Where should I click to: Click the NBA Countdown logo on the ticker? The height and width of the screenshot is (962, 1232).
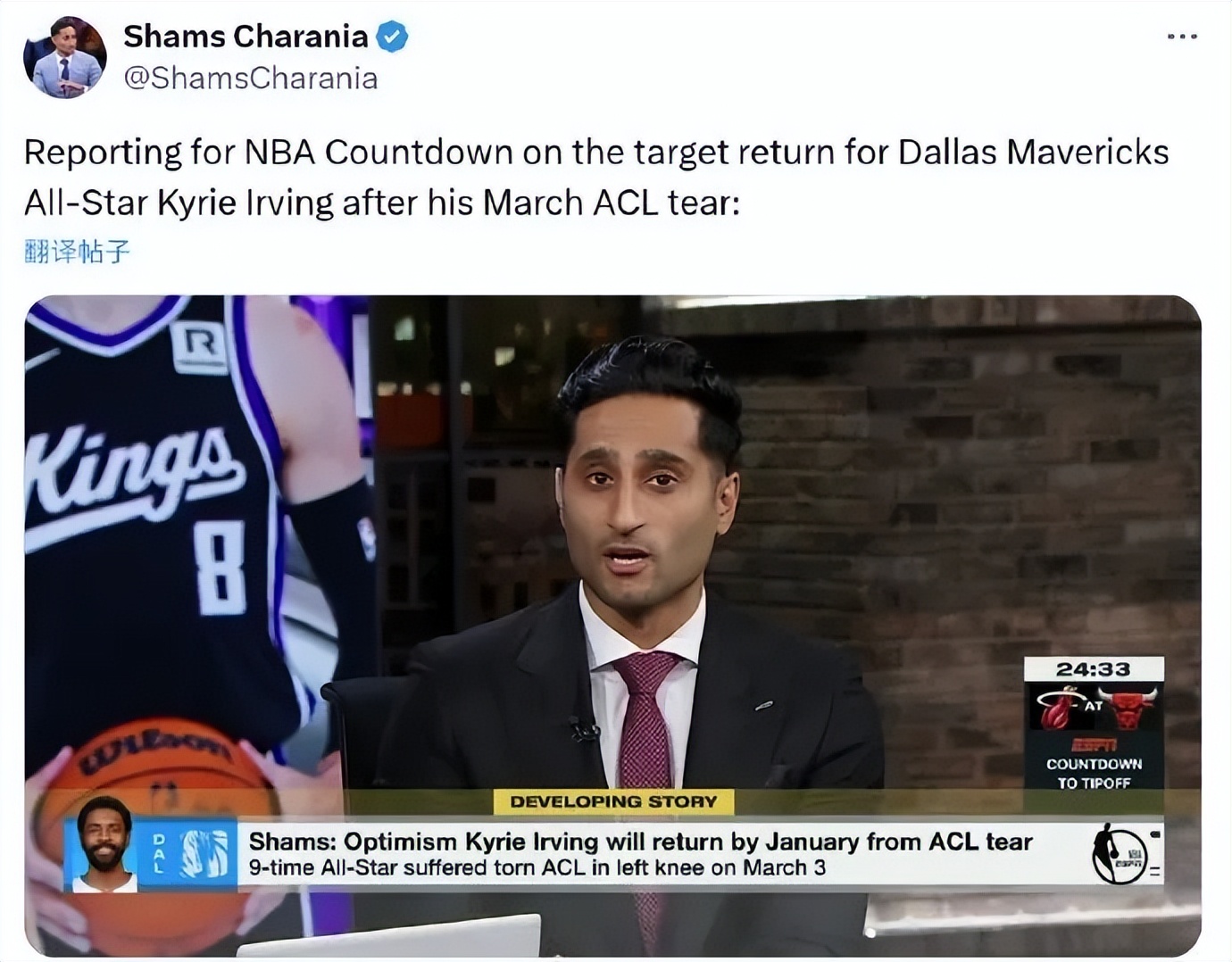click(1119, 855)
